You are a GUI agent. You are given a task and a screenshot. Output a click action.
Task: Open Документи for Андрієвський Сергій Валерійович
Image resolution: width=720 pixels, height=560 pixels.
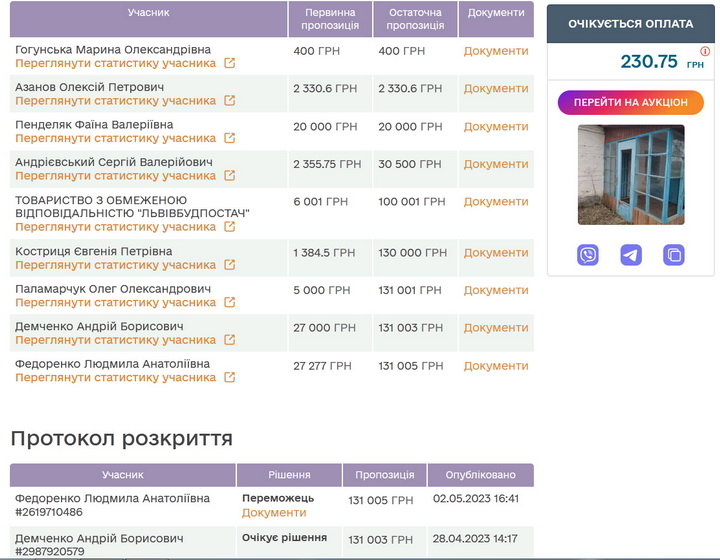pyautogui.click(x=496, y=164)
